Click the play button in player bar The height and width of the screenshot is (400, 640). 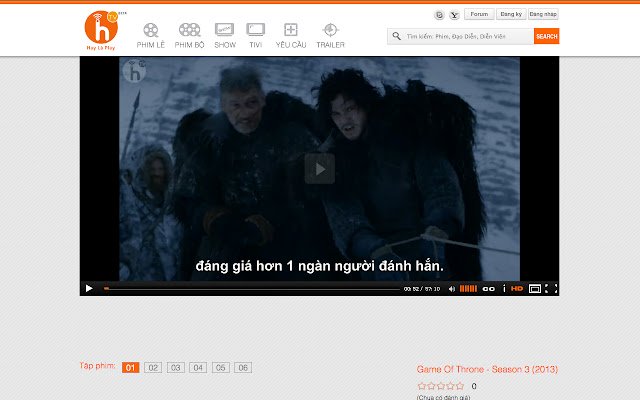[89, 289]
